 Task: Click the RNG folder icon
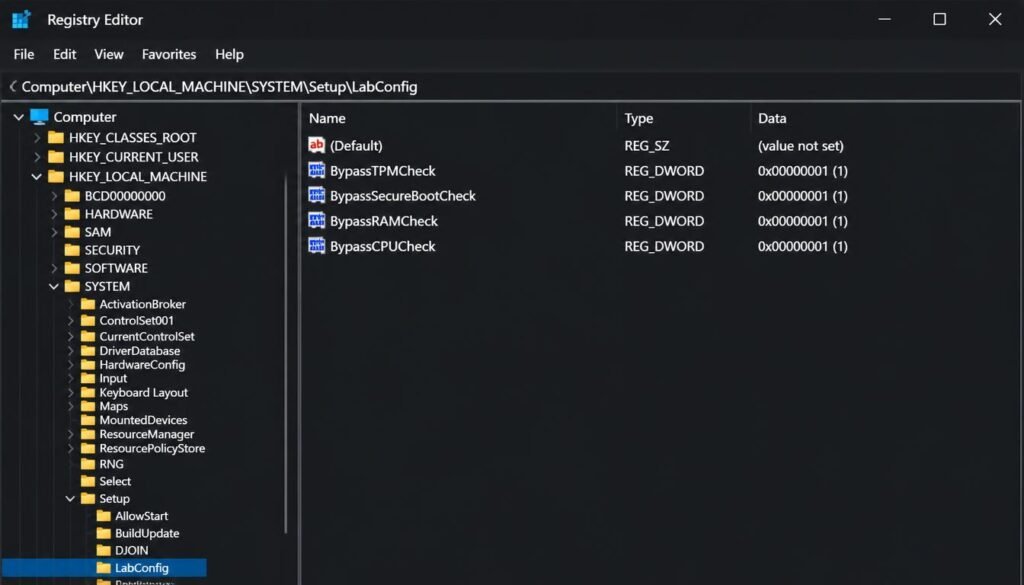pyautogui.click(x=88, y=464)
